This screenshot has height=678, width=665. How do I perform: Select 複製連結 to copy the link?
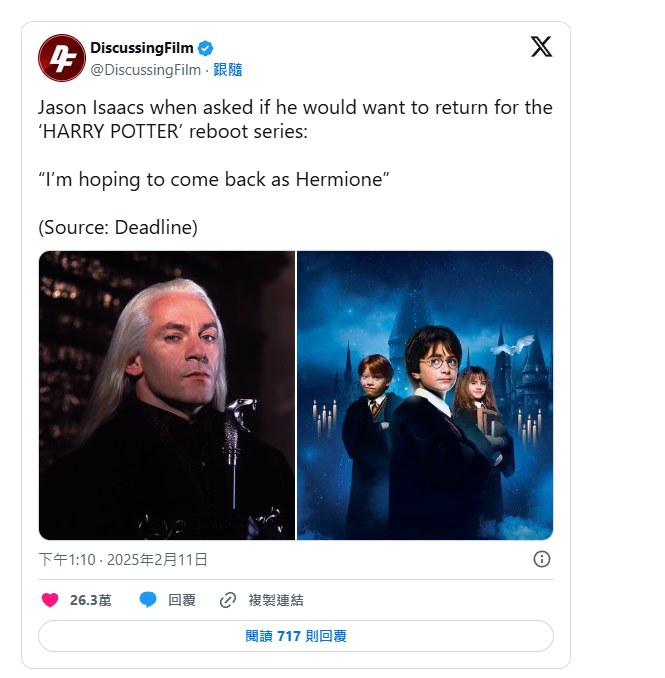tap(276, 600)
